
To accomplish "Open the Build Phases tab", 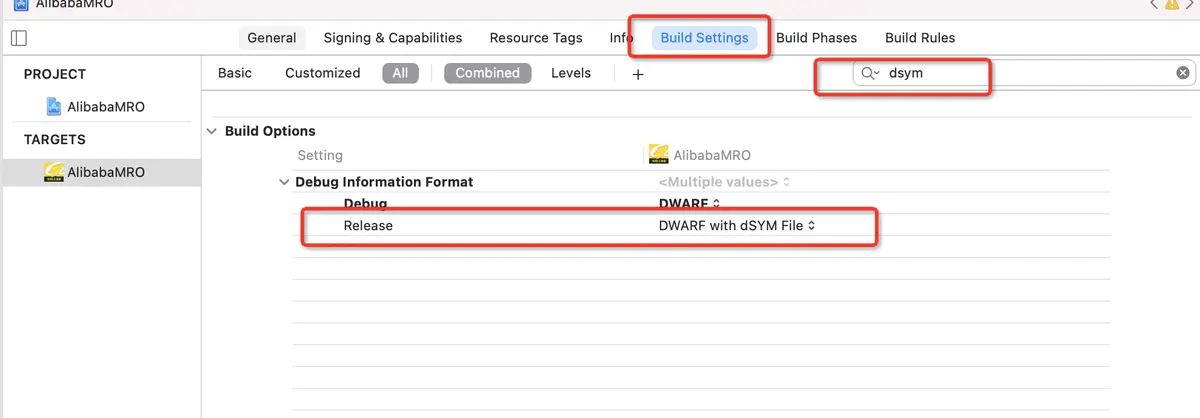I will tap(816, 38).
